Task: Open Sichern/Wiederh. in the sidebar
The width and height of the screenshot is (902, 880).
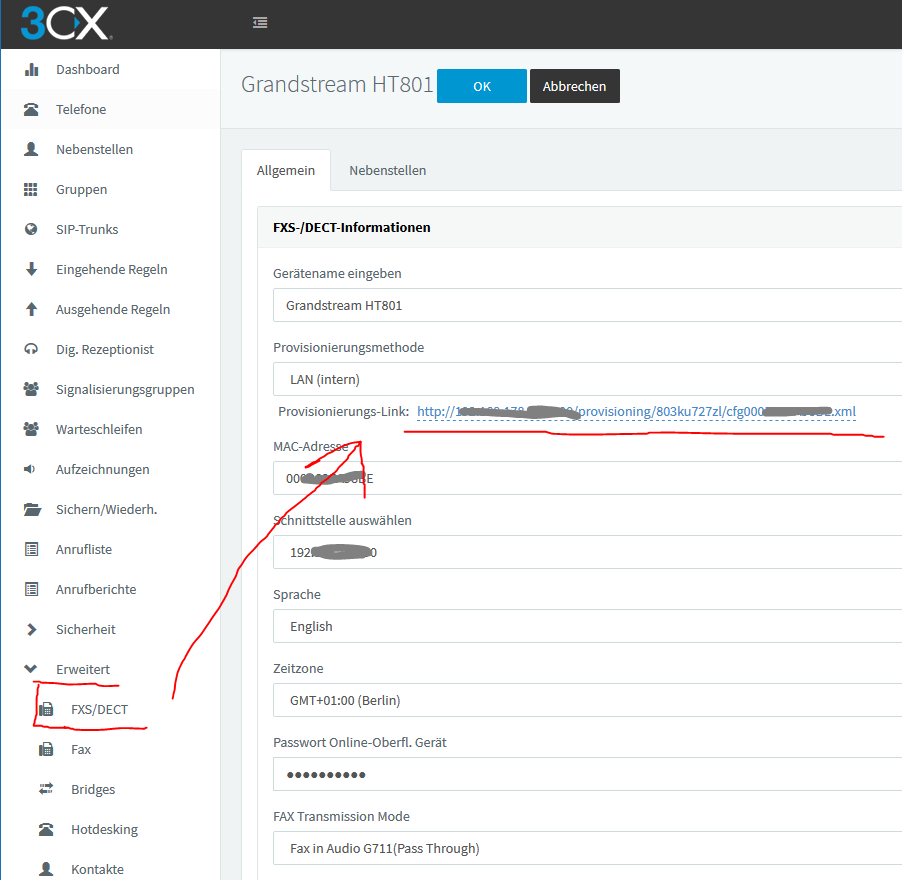Action: point(106,510)
